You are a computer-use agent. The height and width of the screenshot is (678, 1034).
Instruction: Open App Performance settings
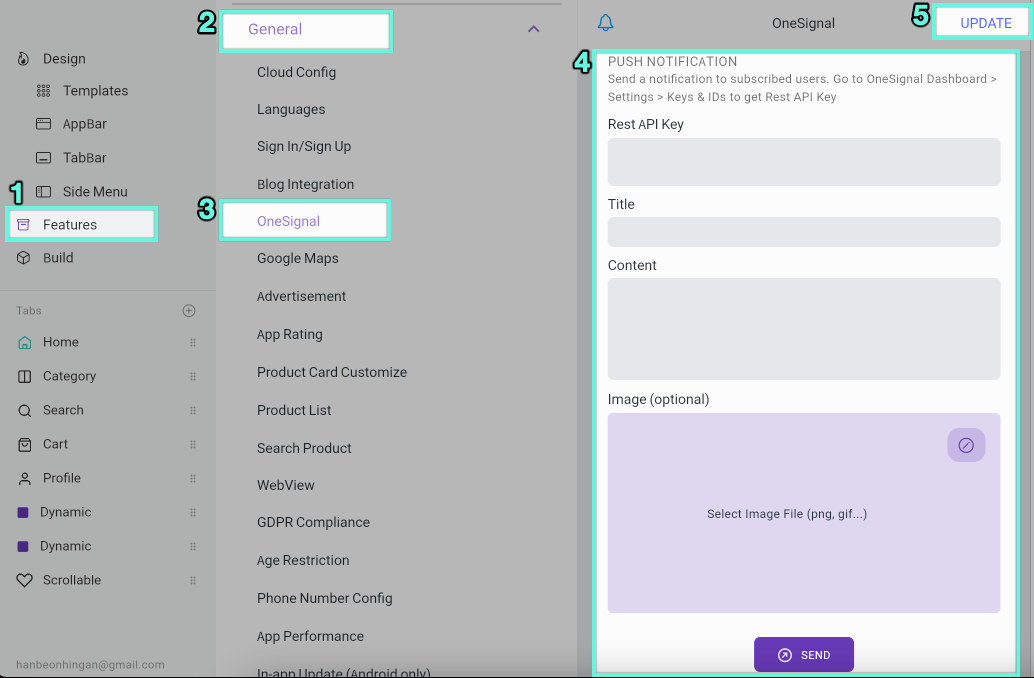coord(310,636)
